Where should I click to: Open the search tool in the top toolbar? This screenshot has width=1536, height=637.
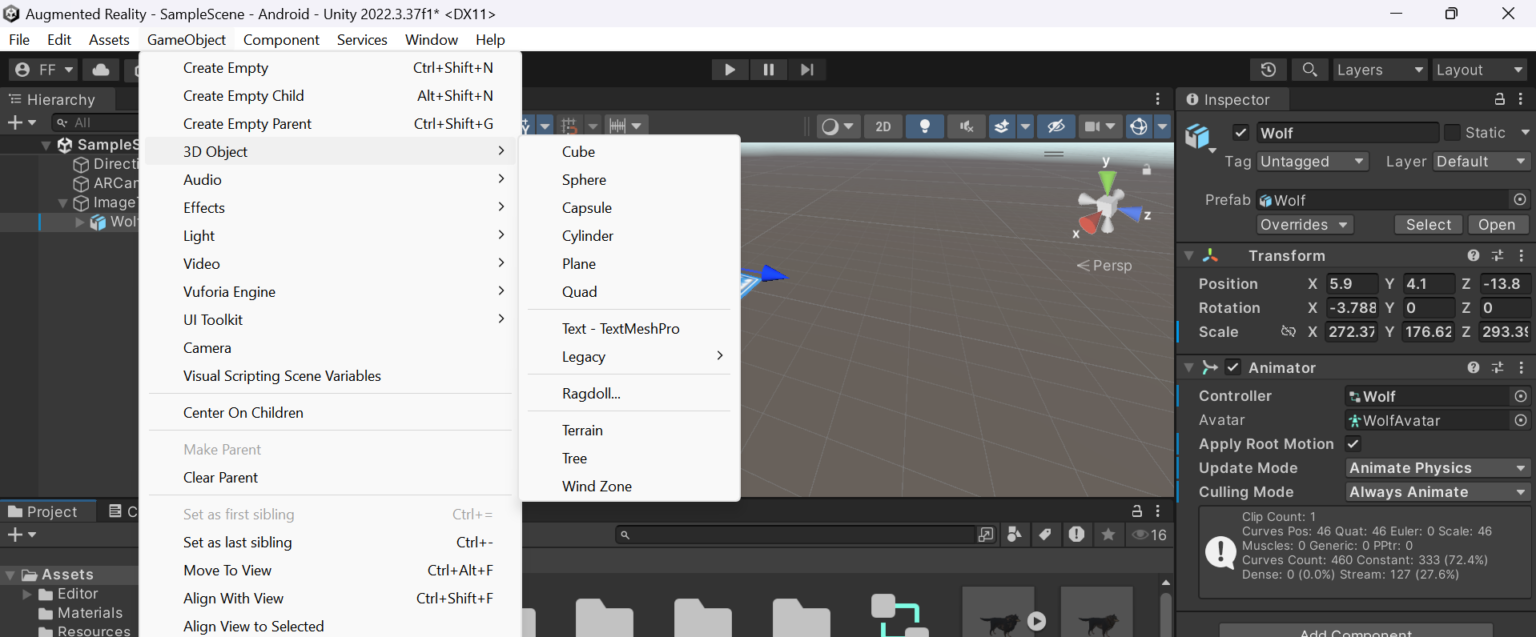pyautogui.click(x=1310, y=69)
